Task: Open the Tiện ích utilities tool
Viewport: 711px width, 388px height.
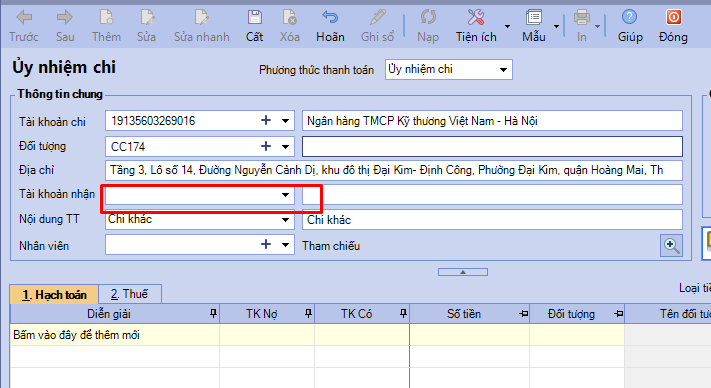Action: coord(476,26)
